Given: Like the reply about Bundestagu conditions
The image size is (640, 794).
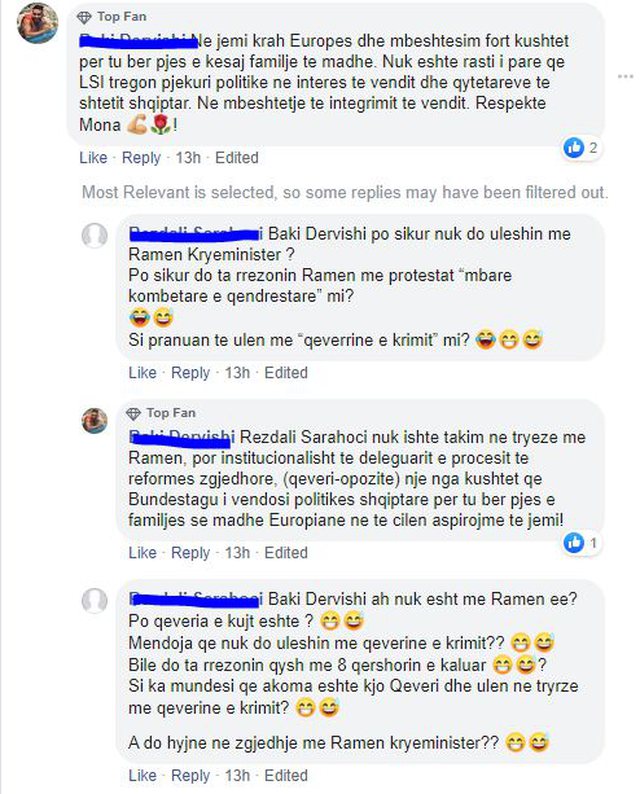Looking at the screenshot, I should 142,552.
